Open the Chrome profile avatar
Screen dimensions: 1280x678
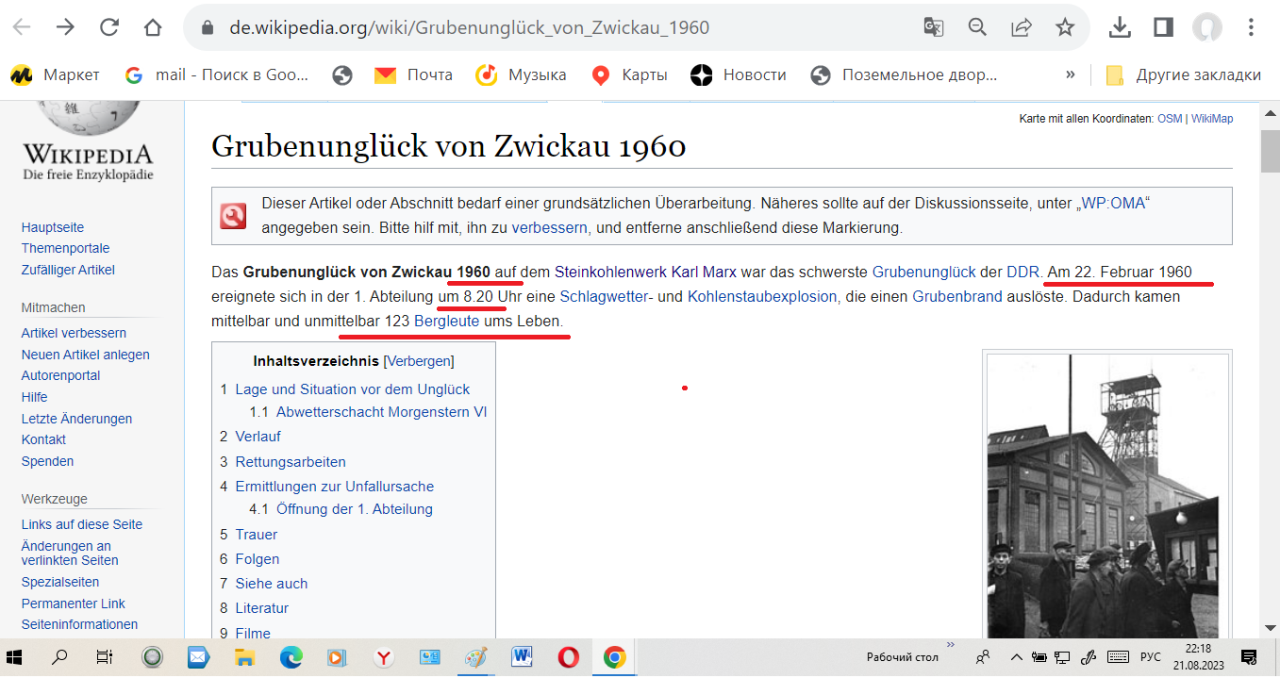point(1207,27)
